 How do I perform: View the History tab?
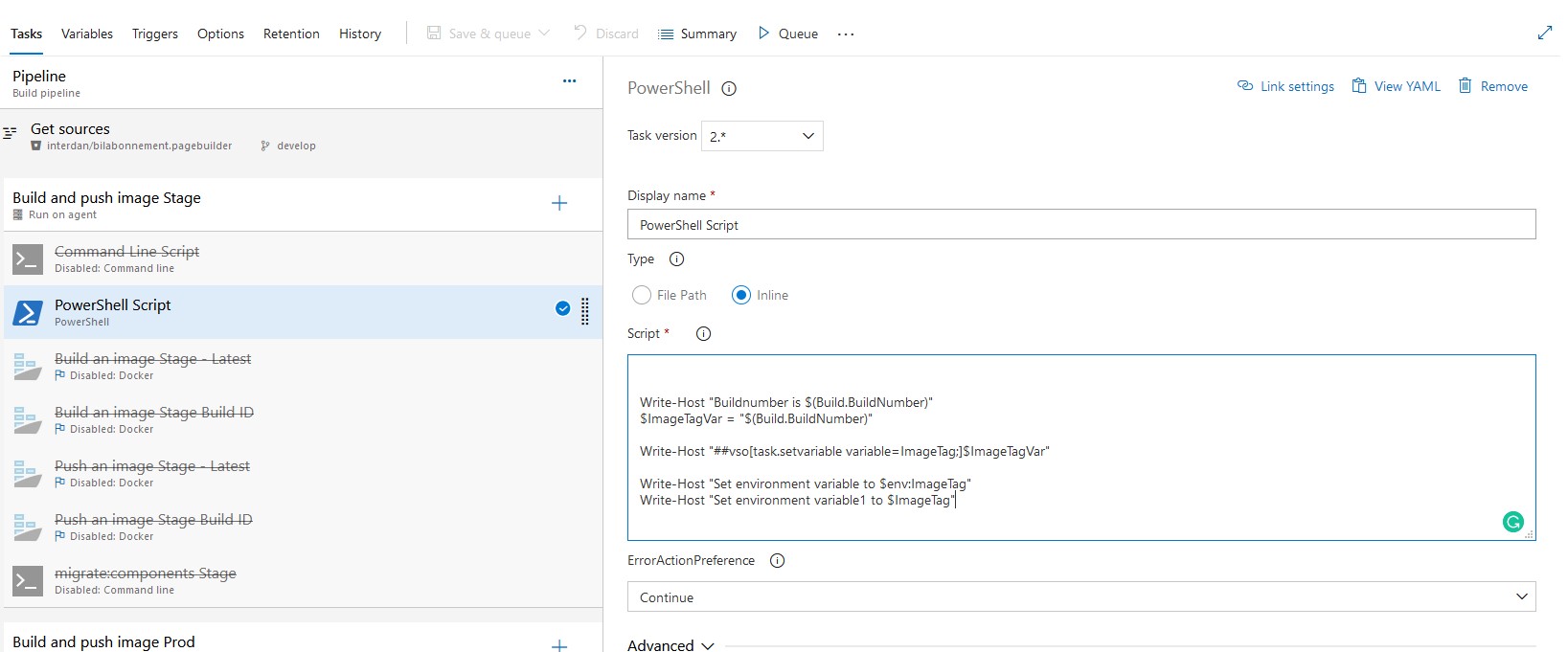tap(360, 34)
